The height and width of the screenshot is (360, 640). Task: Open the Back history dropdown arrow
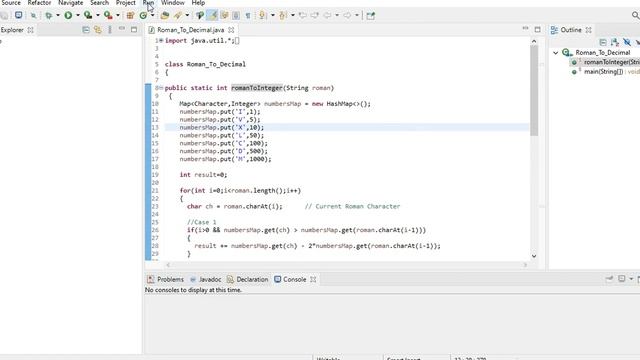click(x=337, y=16)
